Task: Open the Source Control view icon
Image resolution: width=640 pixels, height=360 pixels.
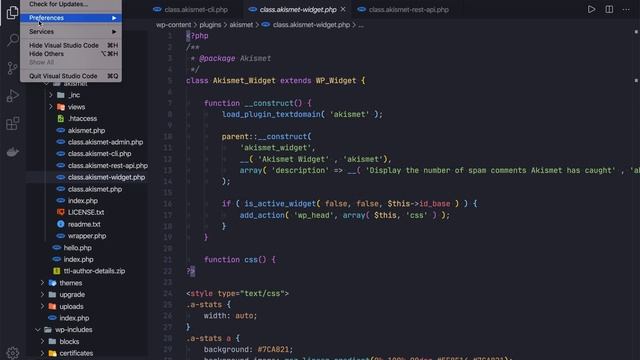Action: pos(13,68)
